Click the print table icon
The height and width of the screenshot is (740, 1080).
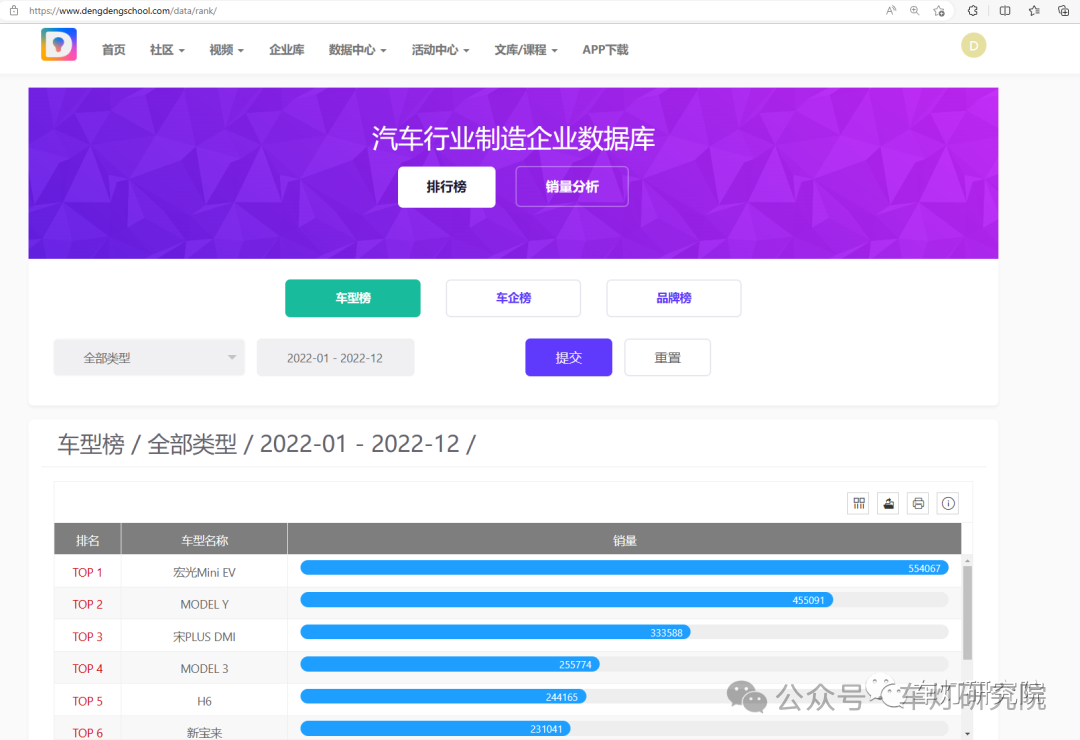click(918, 504)
